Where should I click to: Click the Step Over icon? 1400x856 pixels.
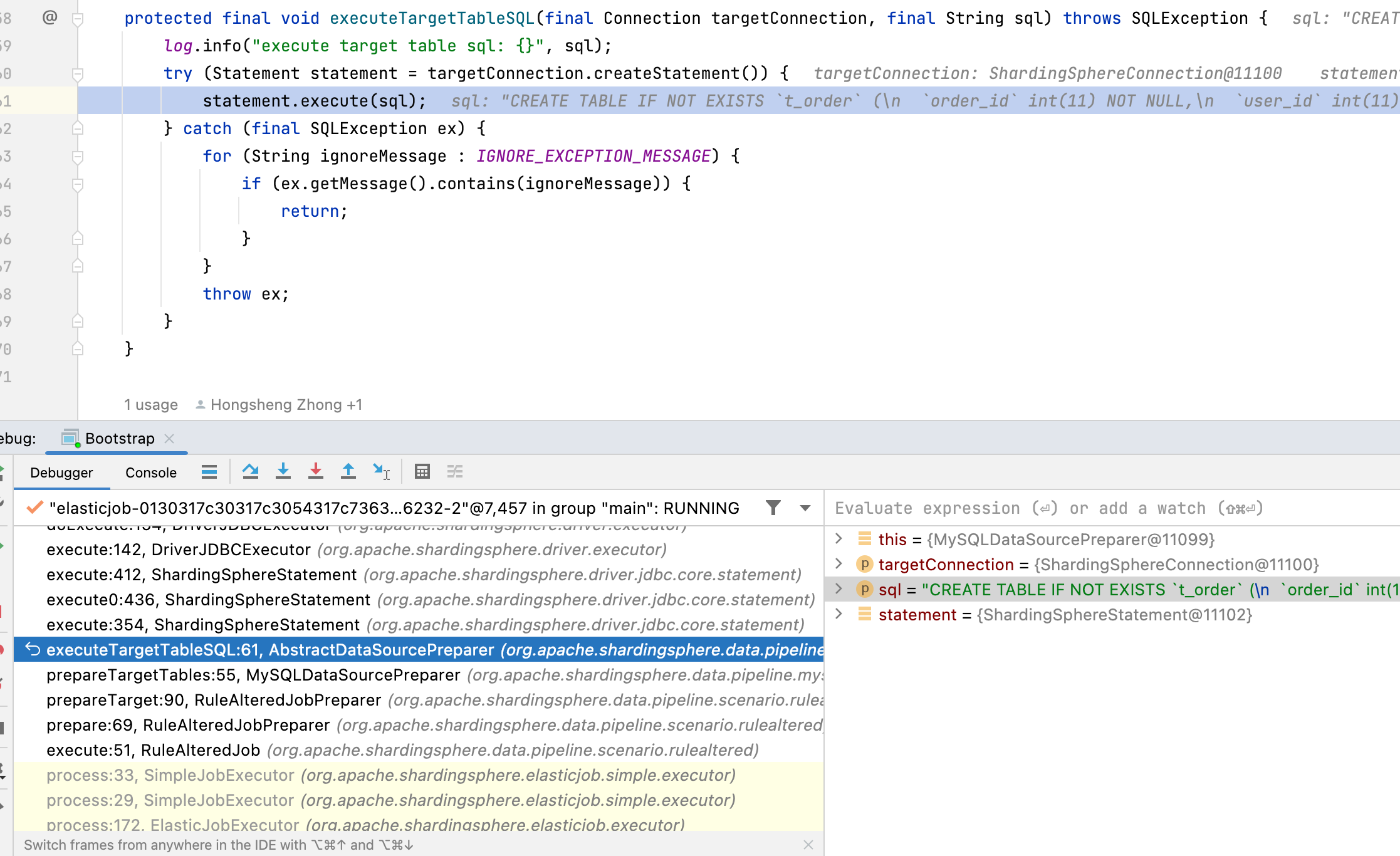point(251,471)
